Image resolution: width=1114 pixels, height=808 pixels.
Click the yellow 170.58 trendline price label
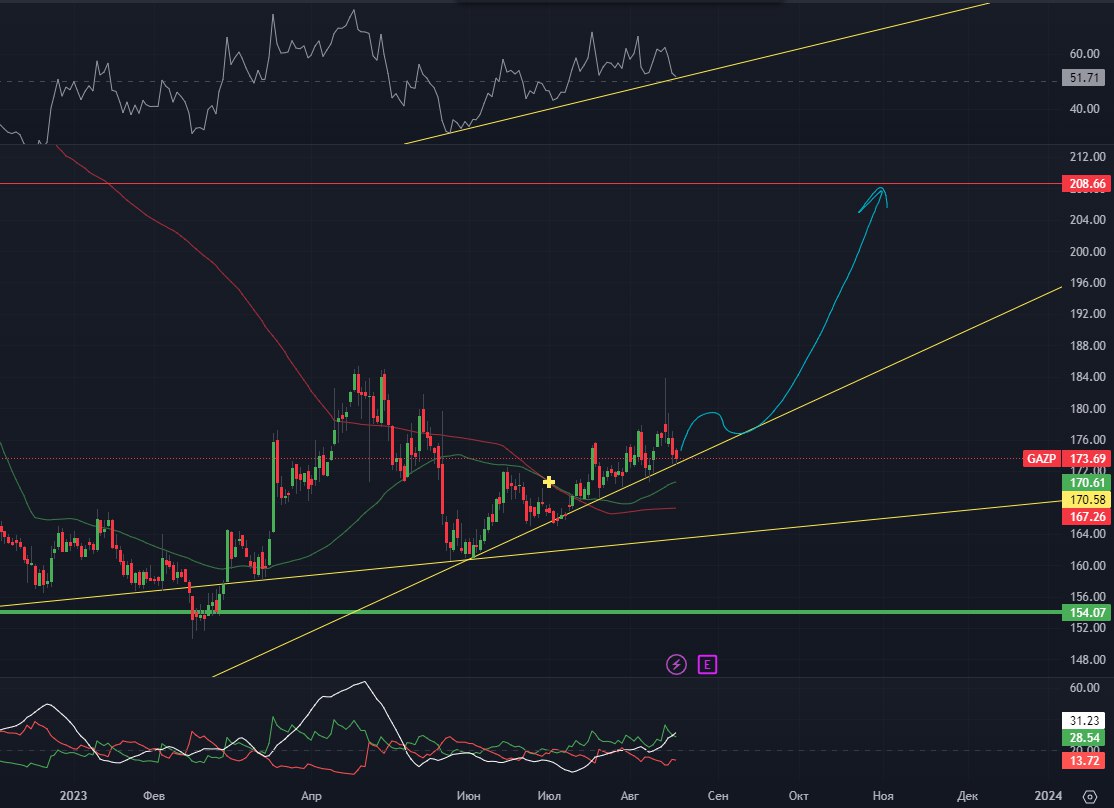1086,499
